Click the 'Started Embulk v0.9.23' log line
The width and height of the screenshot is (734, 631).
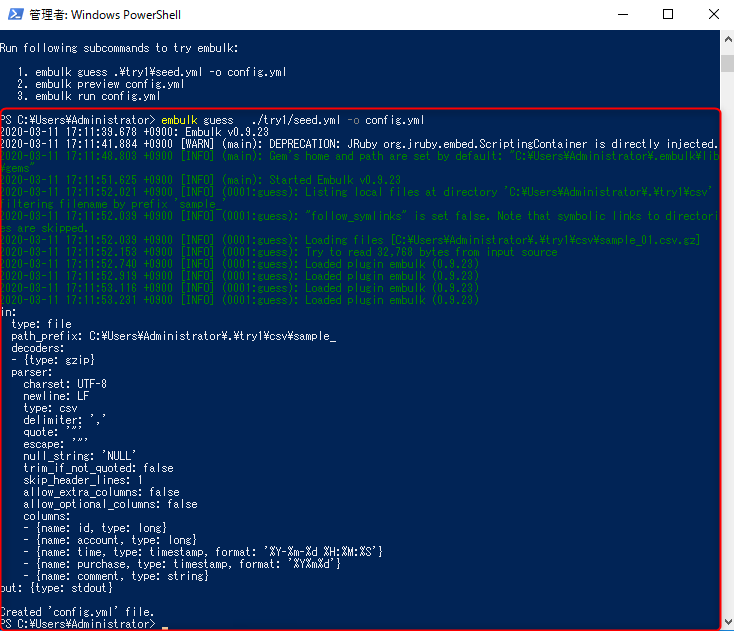200,180
